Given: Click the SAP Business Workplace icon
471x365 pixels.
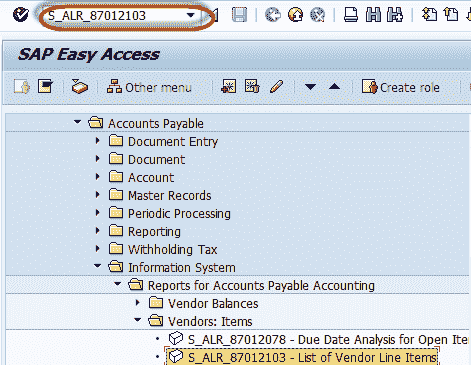Looking at the screenshot, I should (80, 87).
